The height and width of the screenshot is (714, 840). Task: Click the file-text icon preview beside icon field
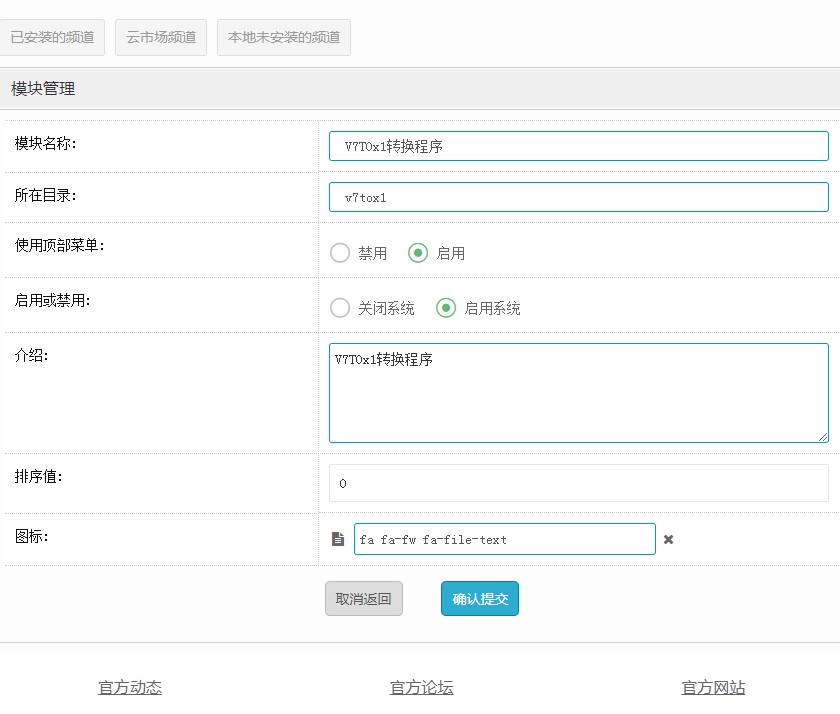(338, 539)
